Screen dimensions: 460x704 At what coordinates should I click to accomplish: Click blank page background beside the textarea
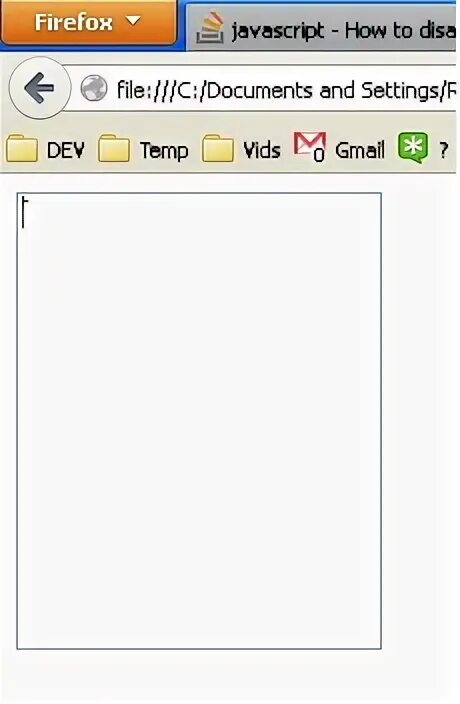(x=420, y=421)
